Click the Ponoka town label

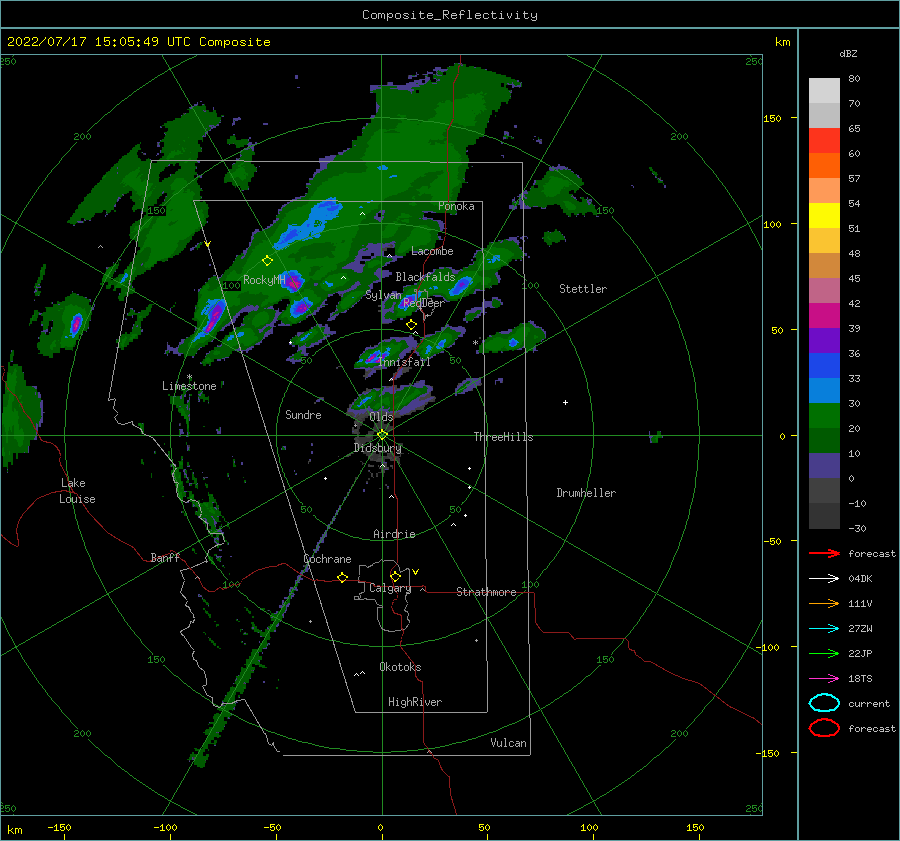pos(456,206)
